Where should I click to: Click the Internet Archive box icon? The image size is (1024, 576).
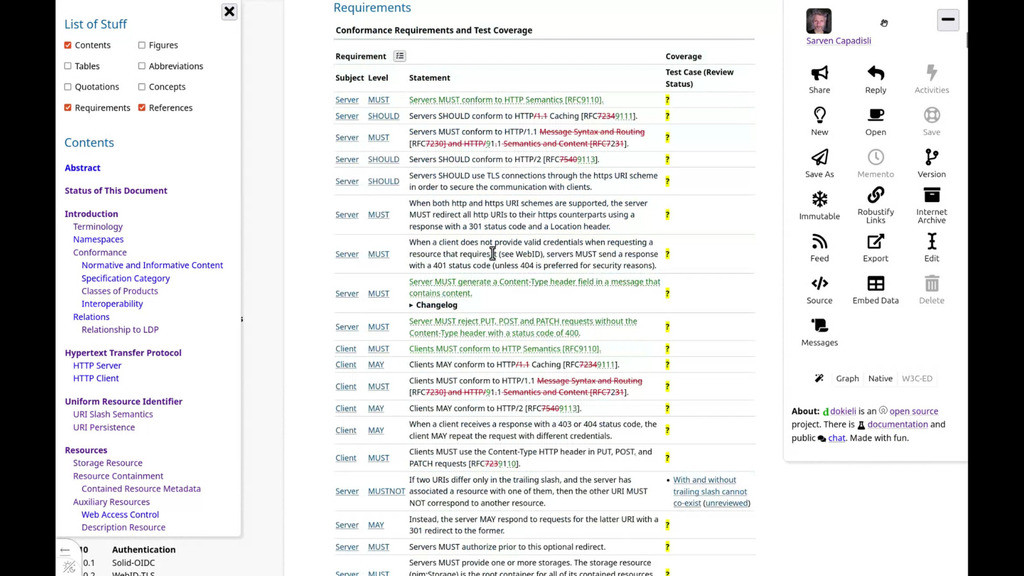(931, 195)
